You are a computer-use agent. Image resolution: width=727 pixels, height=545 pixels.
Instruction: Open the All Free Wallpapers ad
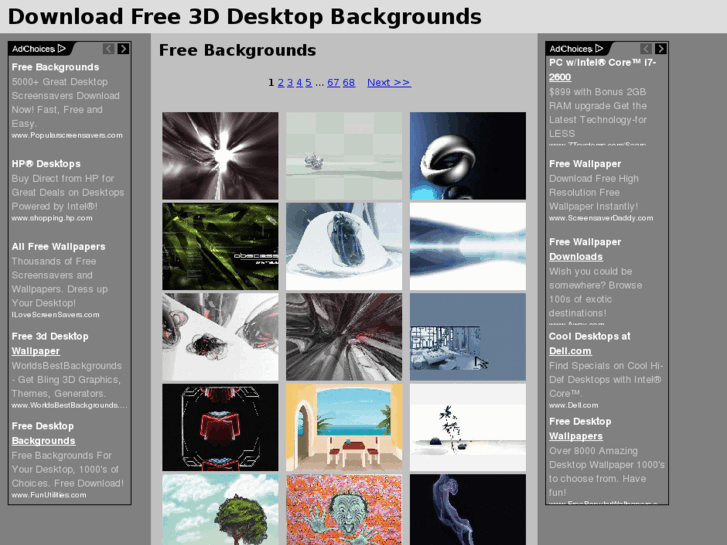58,247
